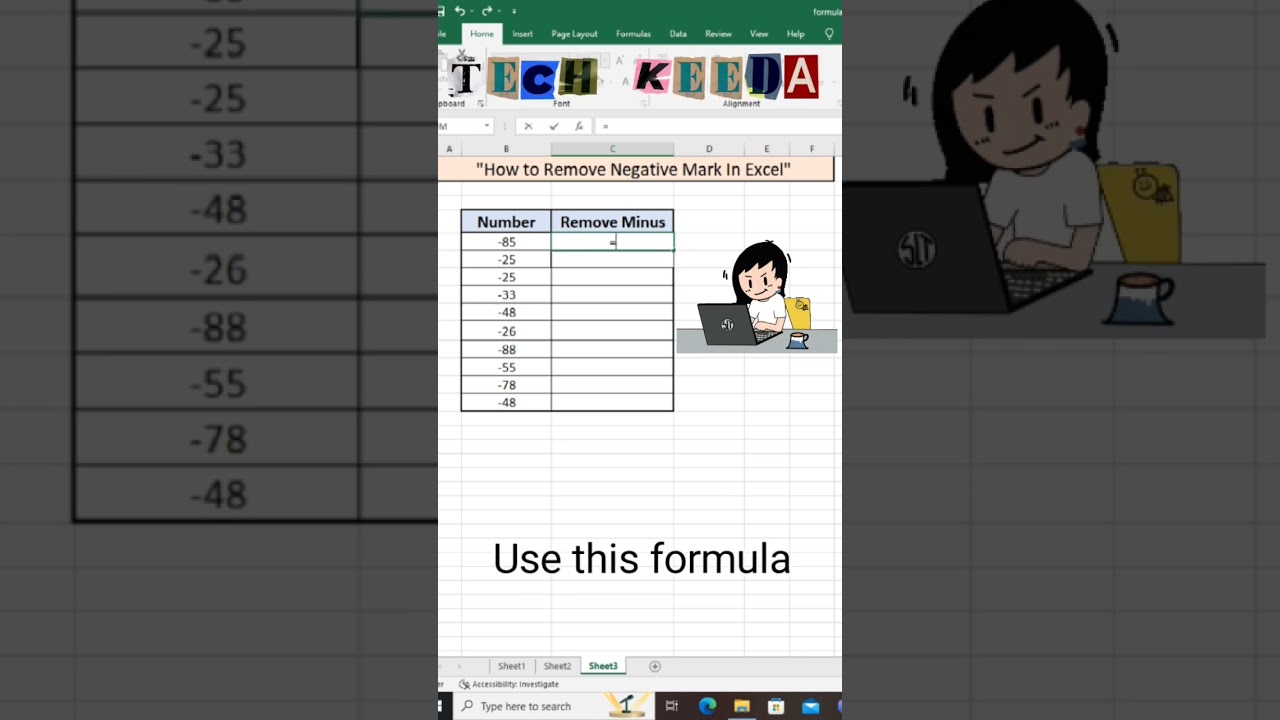Customize the Quick Access Toolbar
Screen dimensions: 1280x720
tap(514, 11)
